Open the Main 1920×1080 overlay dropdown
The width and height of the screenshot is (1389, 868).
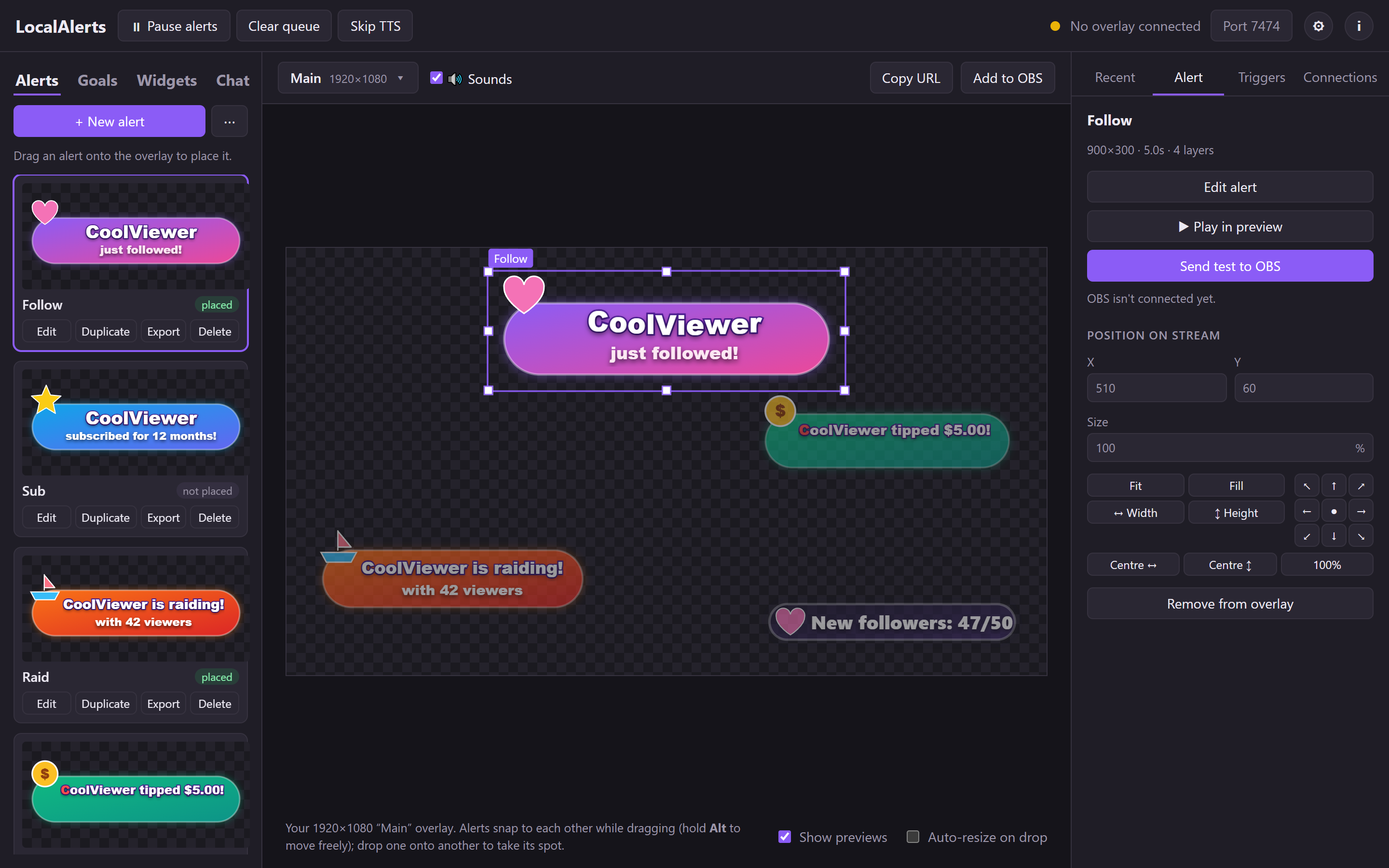(x=348, y=78)
